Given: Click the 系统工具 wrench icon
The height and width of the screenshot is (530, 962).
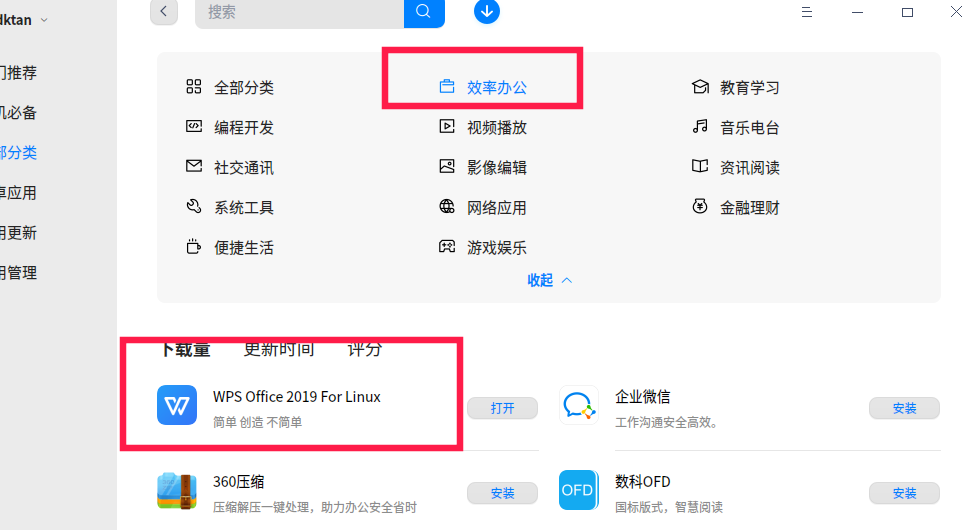Looking at the screenshot, I should (x=194, y=207).
